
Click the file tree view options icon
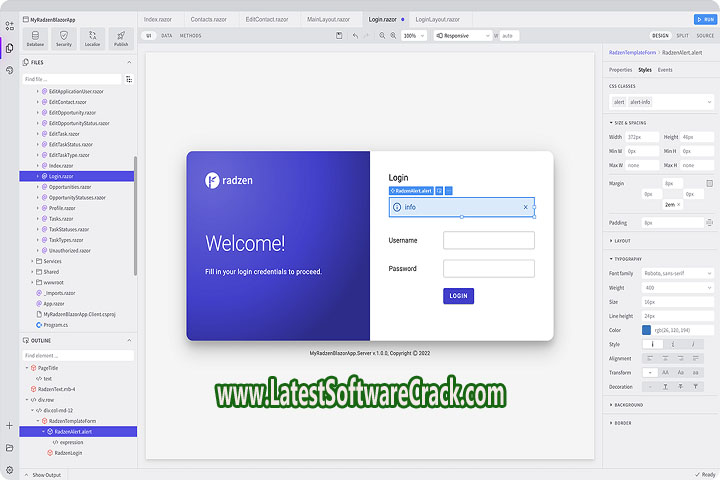[x=129, y=79]
